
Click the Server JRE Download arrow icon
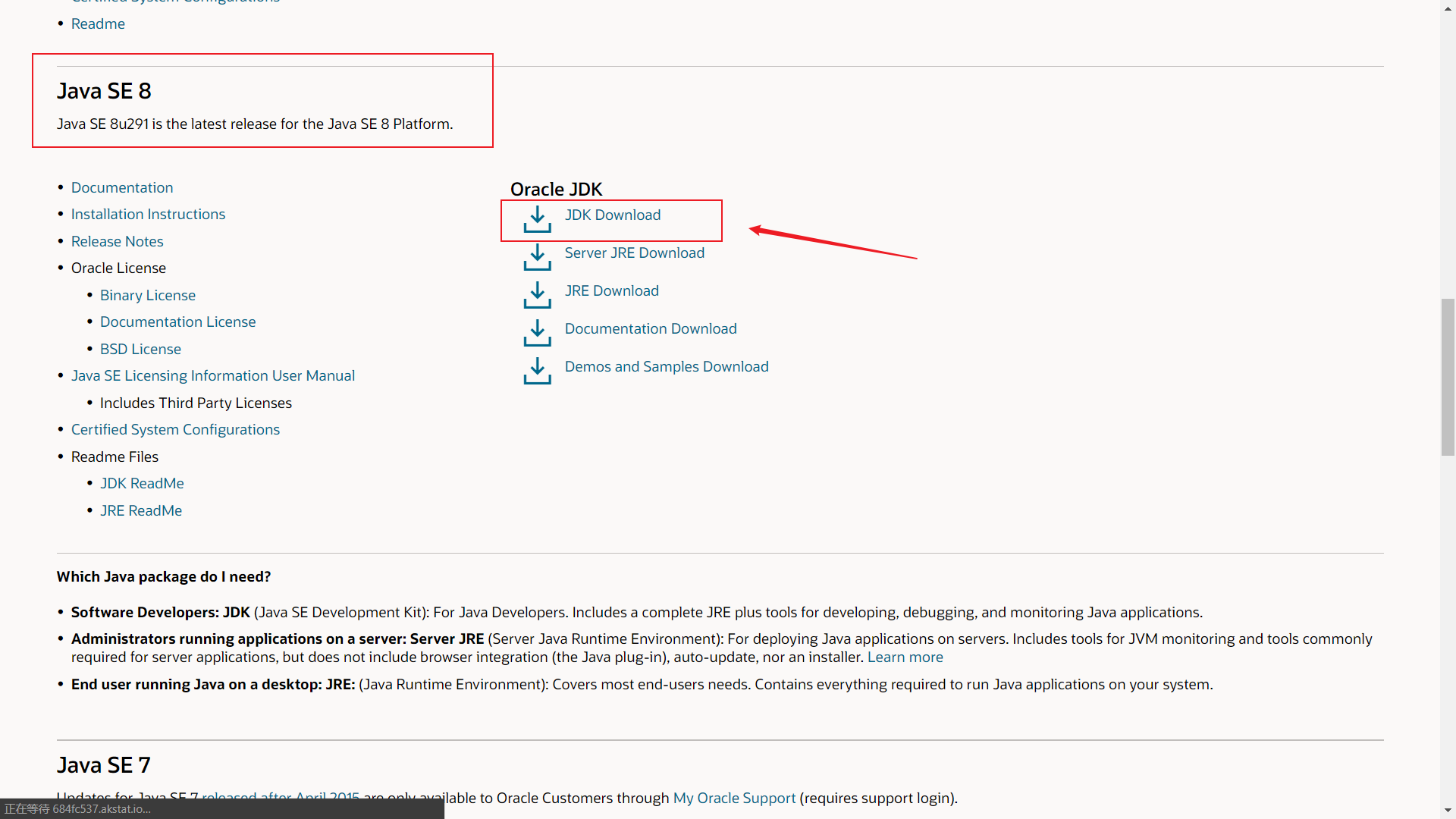[537, 257]
